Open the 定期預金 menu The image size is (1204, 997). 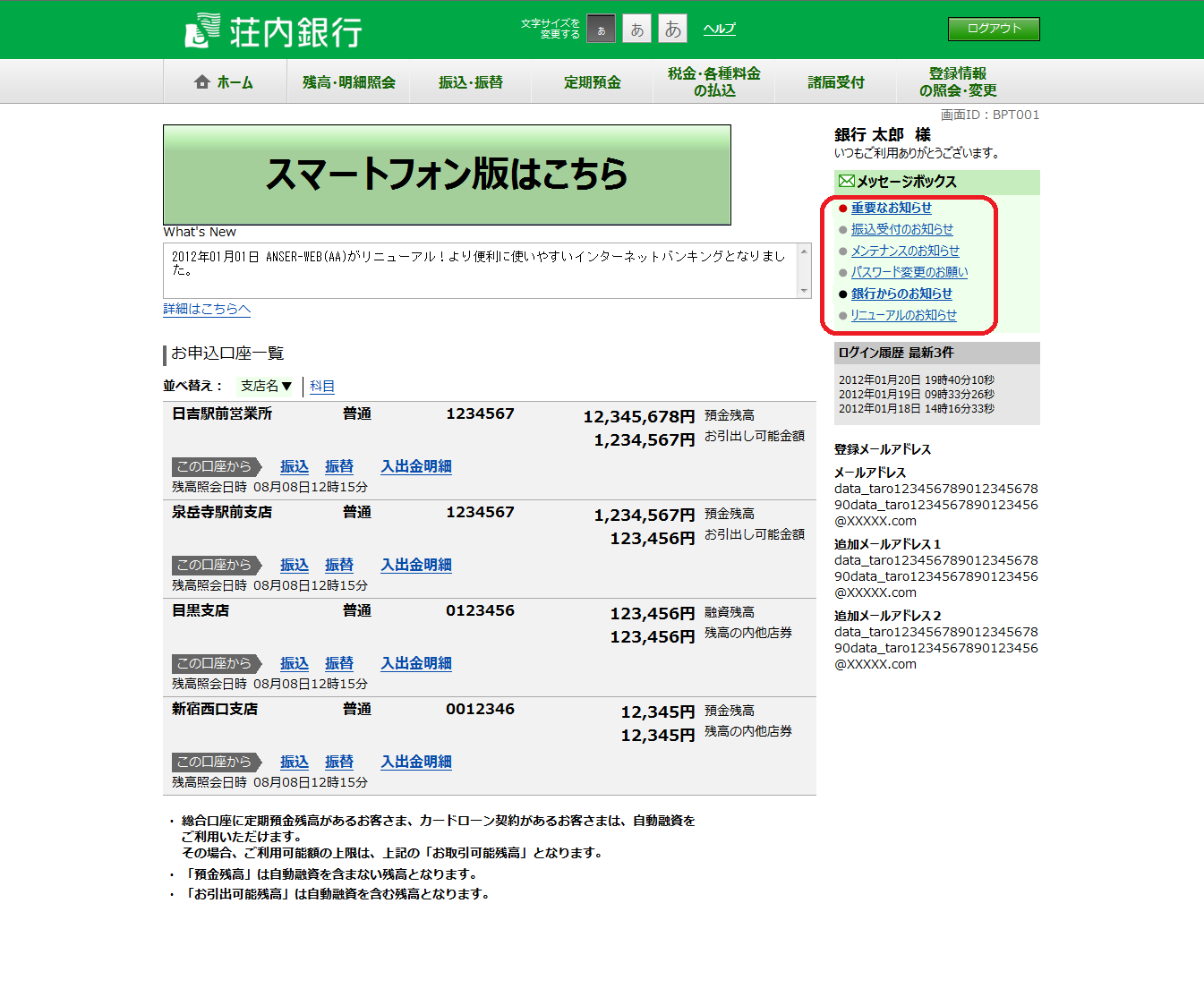coord(593,82)
